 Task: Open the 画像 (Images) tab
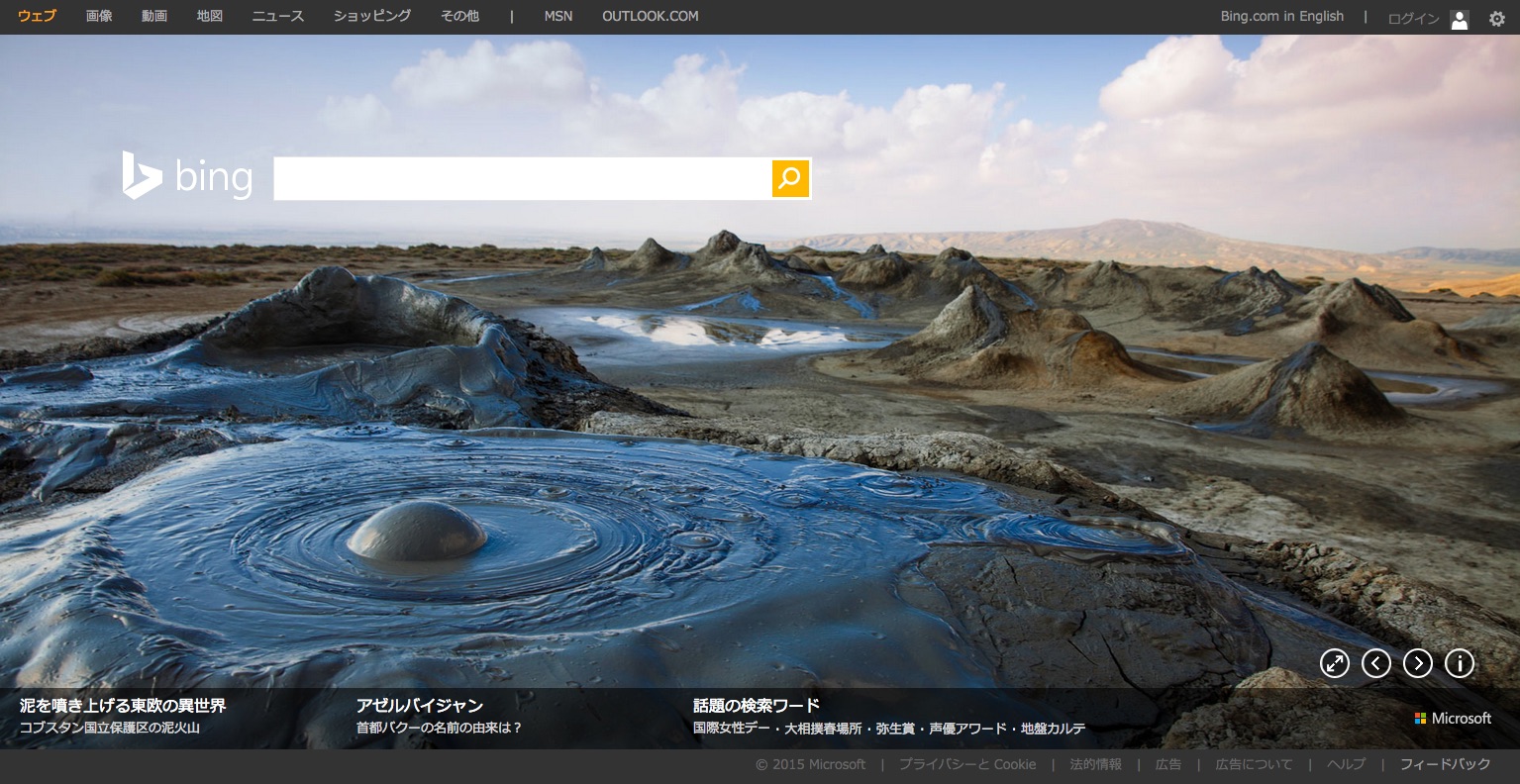[99, 16]
